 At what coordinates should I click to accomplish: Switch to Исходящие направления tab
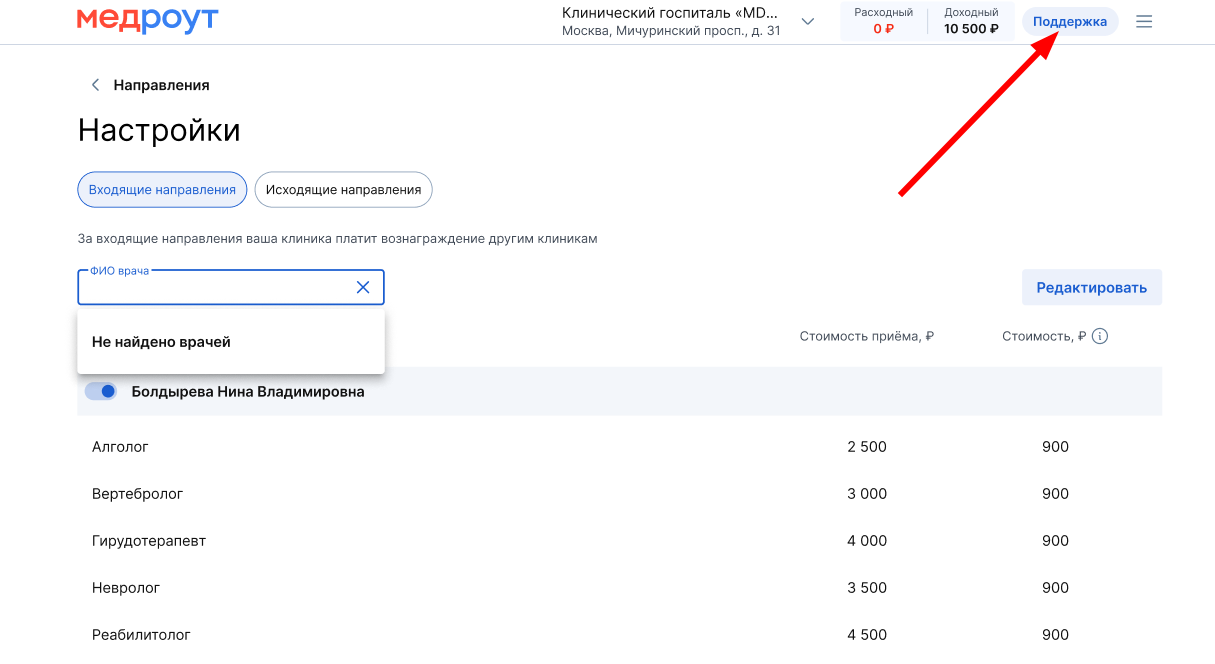click(343, 190)
